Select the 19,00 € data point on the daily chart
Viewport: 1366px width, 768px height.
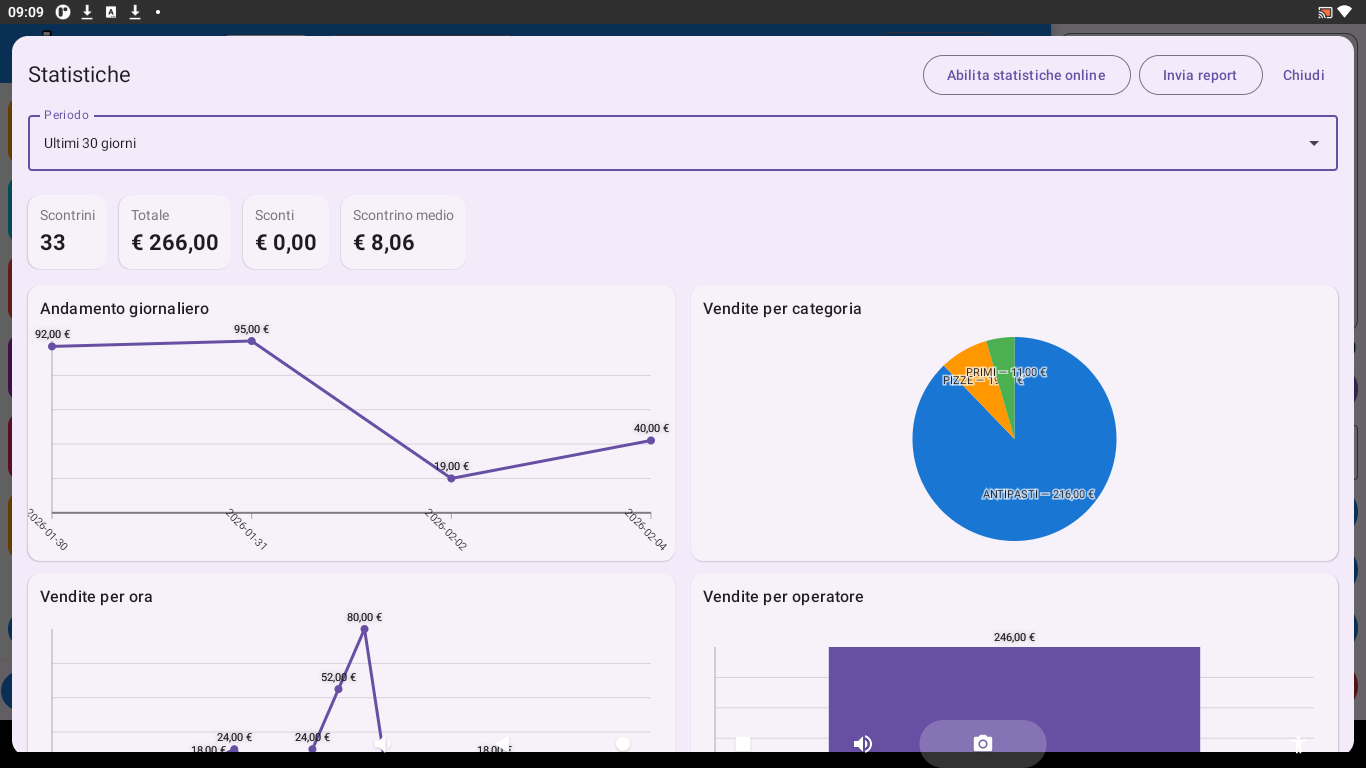click(451, 478)
